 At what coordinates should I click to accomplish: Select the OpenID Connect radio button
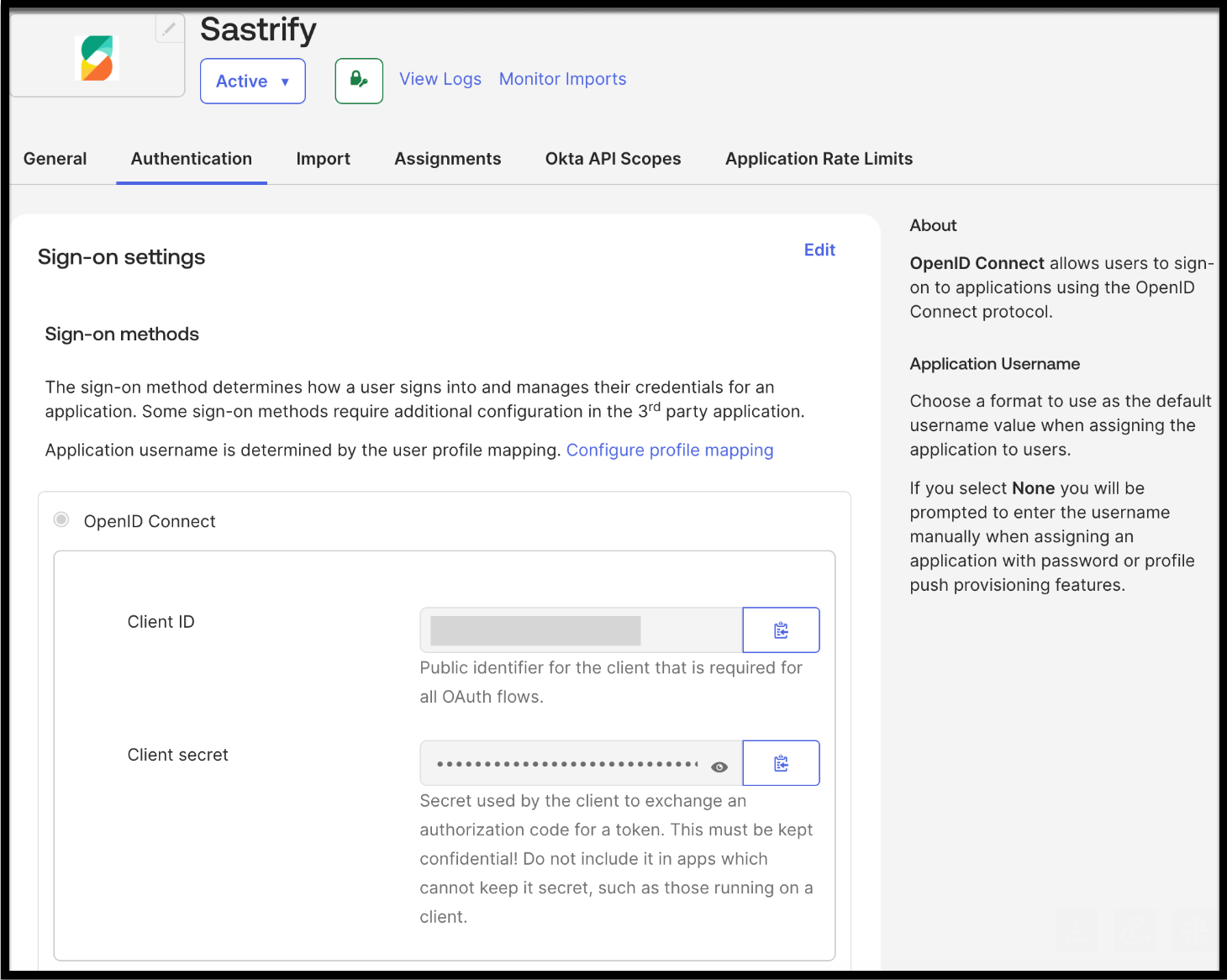coord(61,519)
